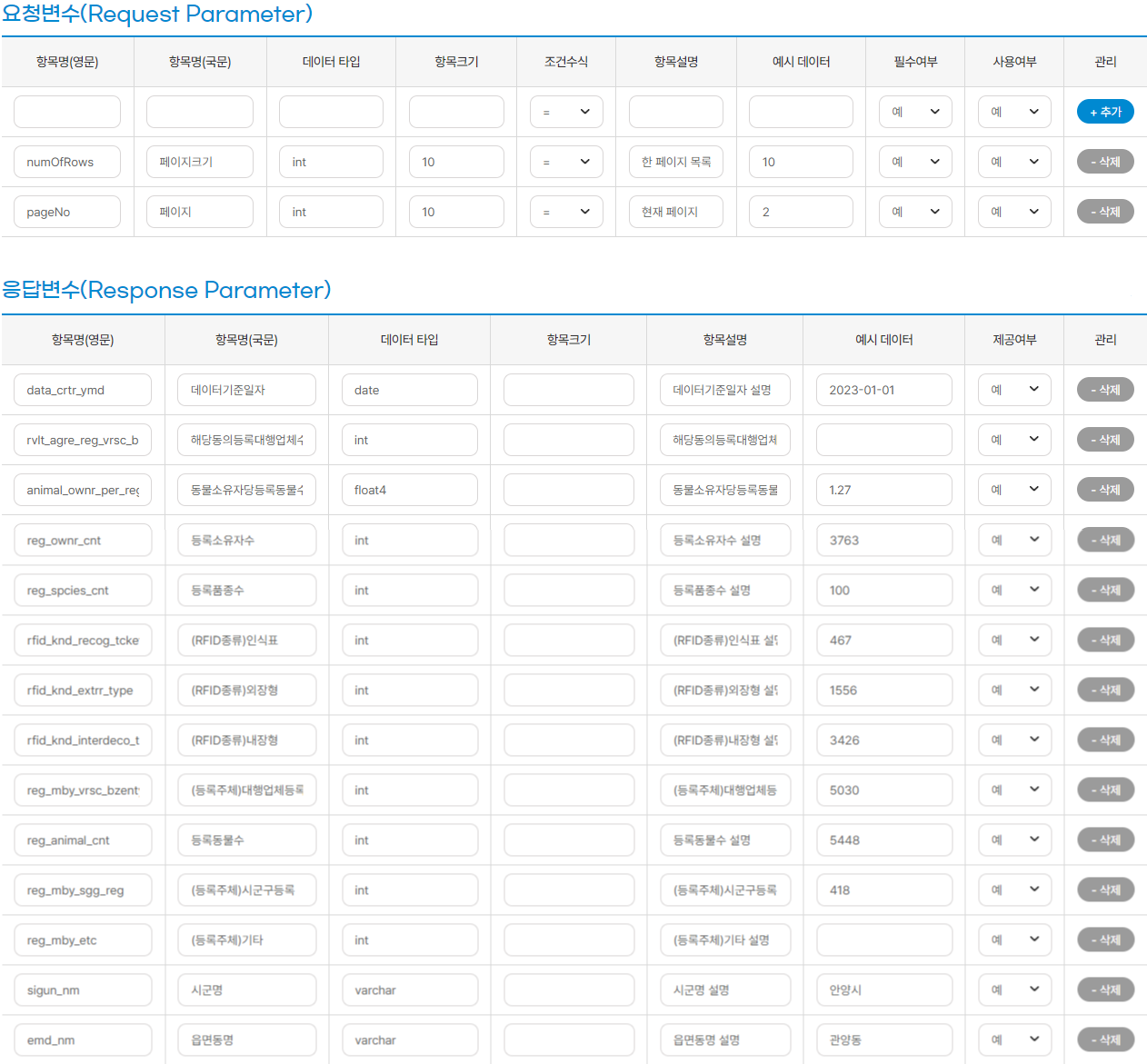Open 필수여부 dropdown in empty request row
This screenshot has height=1064, width=1147.
pyautogui.click(x=915, y=112)
